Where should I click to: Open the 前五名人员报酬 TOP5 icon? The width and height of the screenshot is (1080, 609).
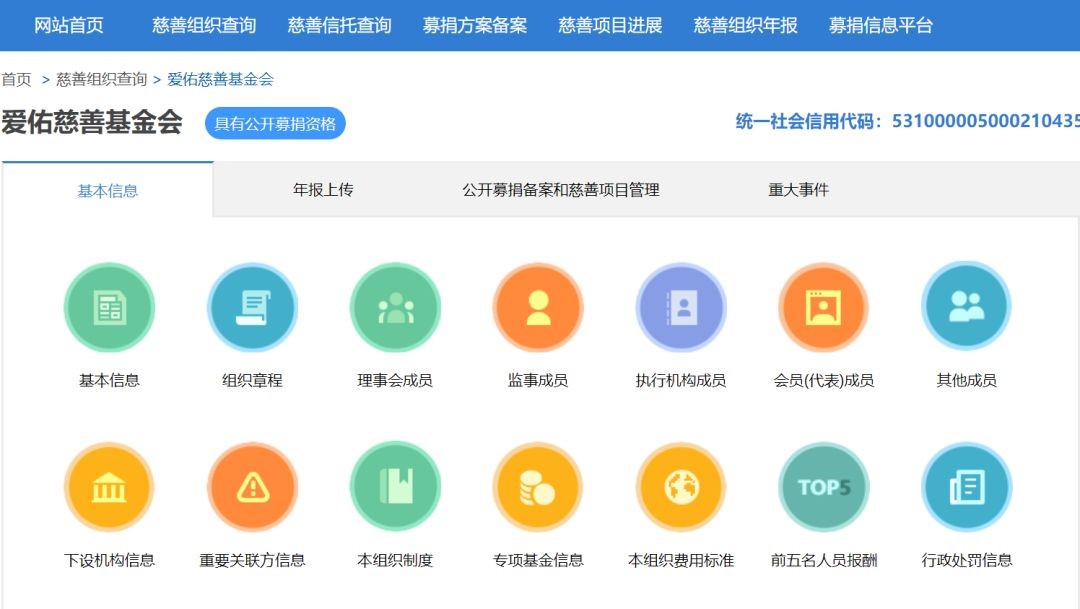pos(823,487)
